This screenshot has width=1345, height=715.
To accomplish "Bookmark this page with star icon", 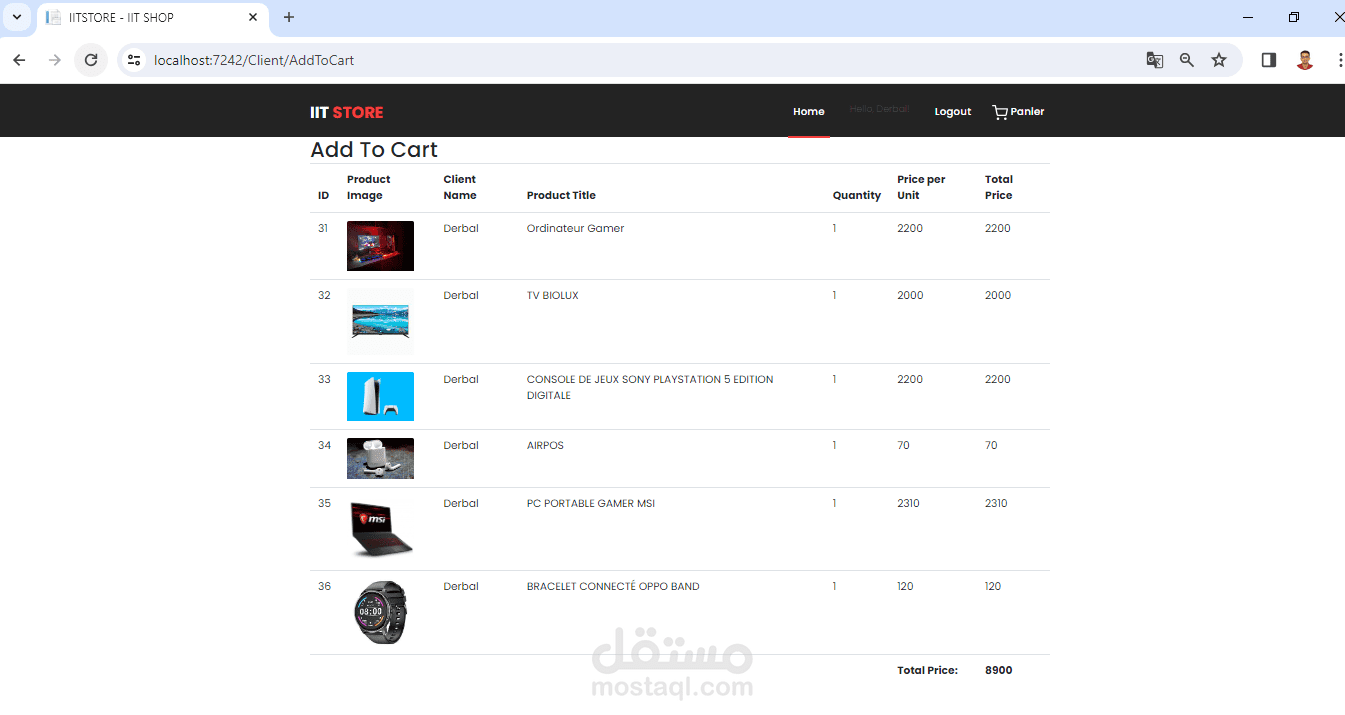I will 1219,60.
